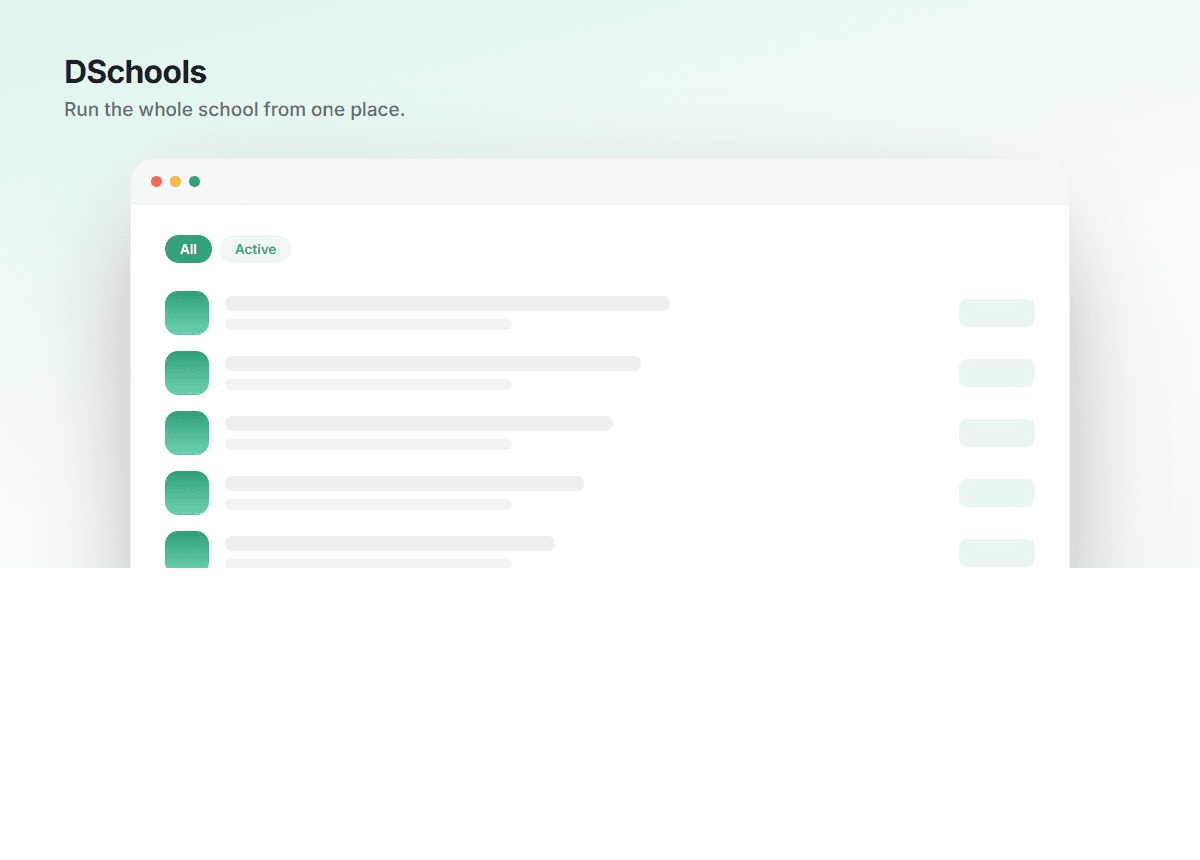Select the All filter pill
Image resolution: width=1200 pixels, height=860 pixels.
(x=188, y=249)
